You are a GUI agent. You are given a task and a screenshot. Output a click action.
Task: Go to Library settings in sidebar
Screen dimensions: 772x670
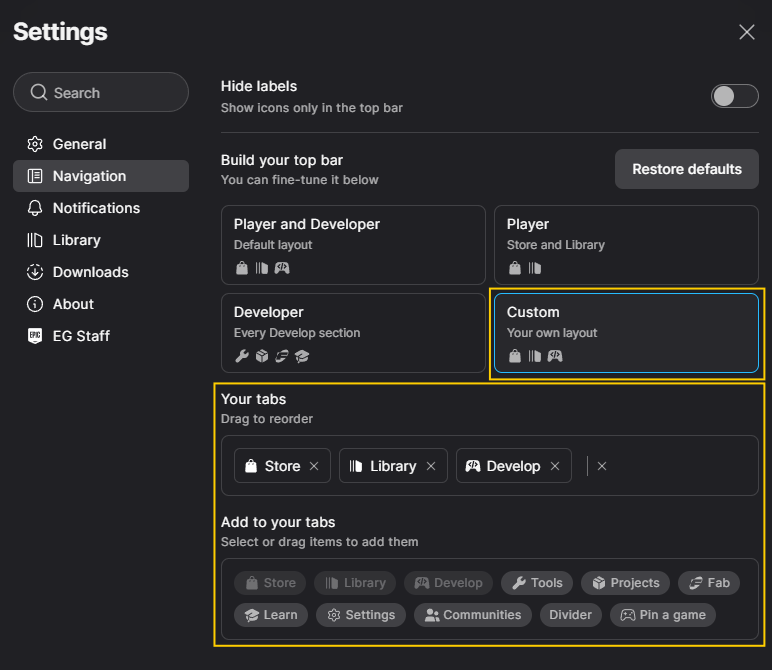coord(101,240)
